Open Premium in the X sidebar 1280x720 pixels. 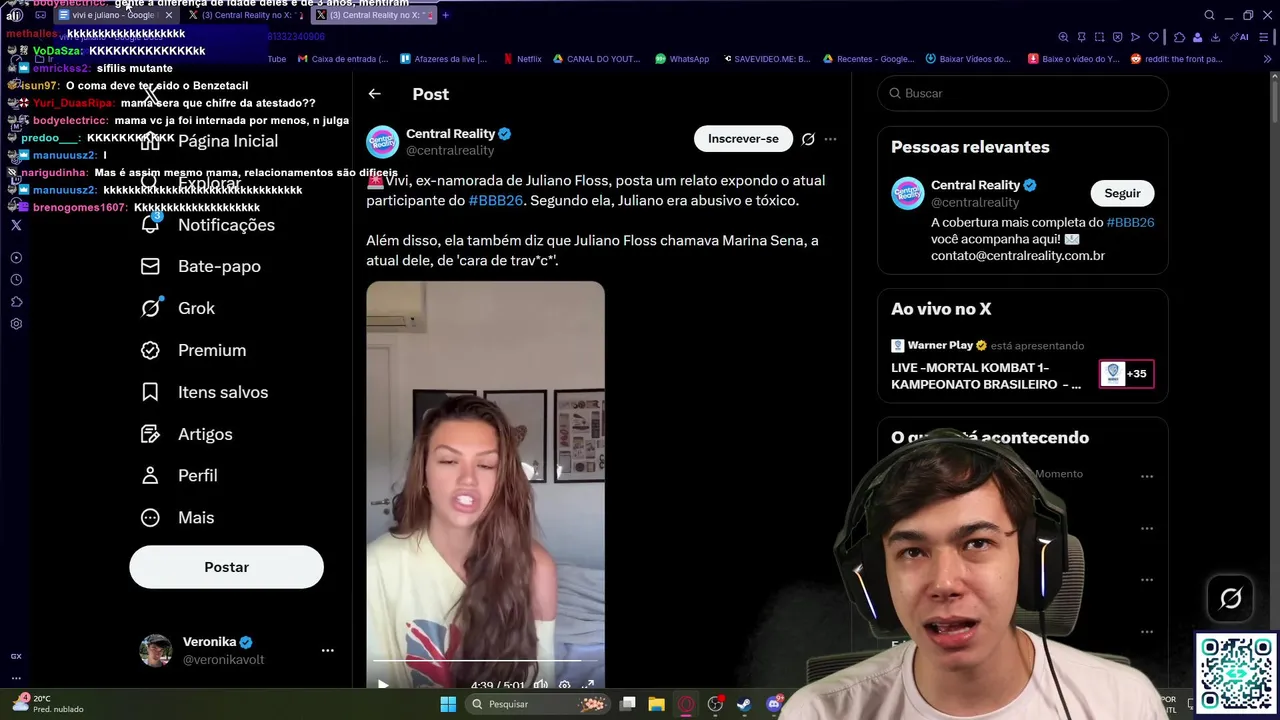pos(194,350)
